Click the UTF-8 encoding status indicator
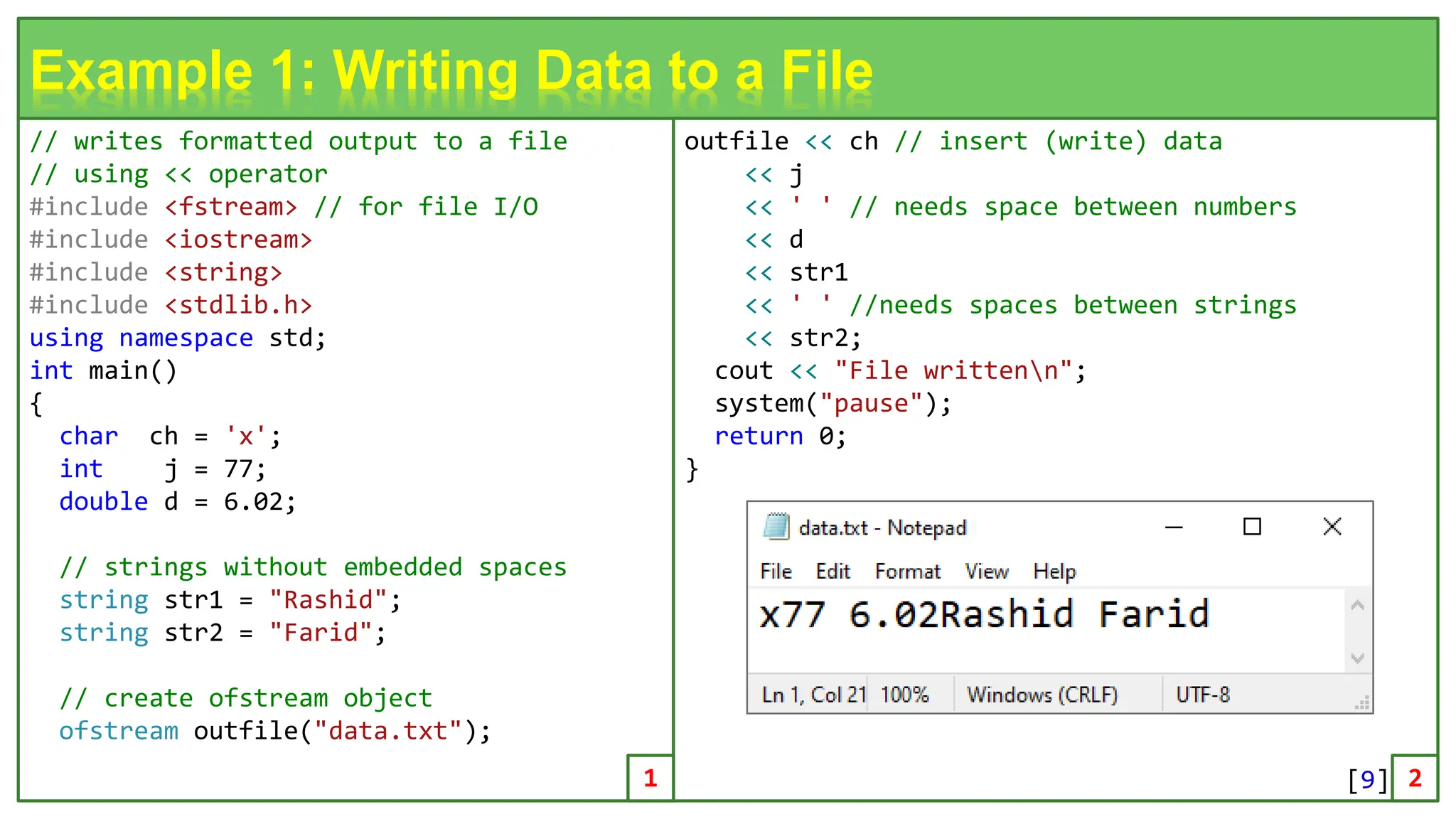1456x819 pixels. coord(1202,695)
